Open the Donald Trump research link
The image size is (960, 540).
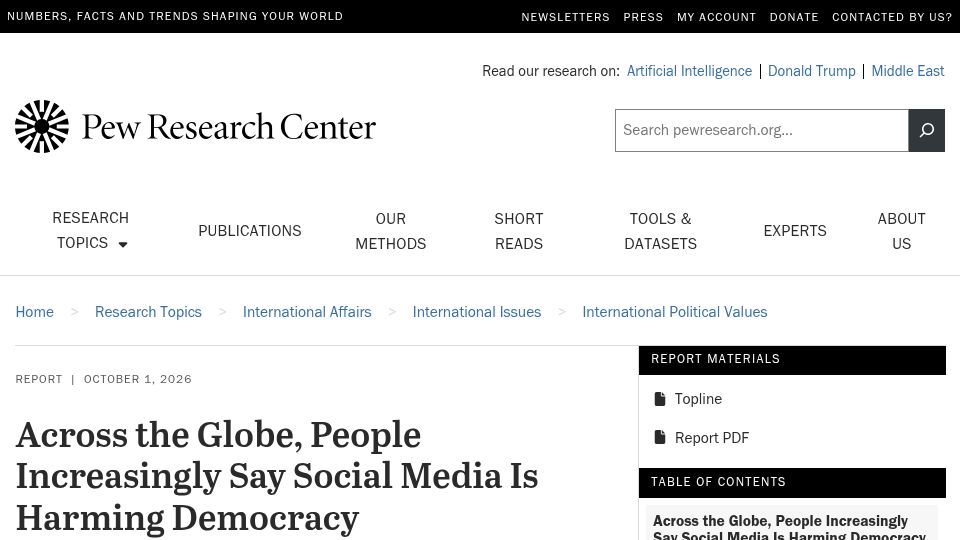click(811, 71)
